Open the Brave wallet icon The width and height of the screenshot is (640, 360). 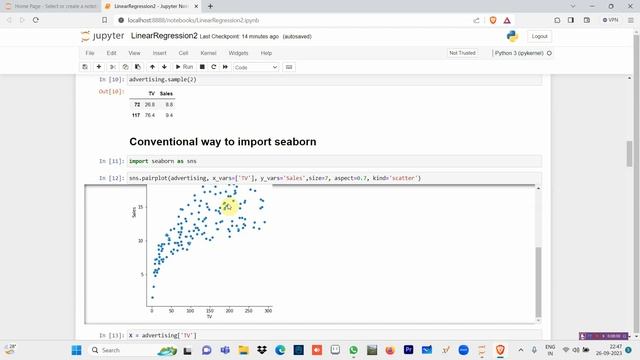[587, 20]
